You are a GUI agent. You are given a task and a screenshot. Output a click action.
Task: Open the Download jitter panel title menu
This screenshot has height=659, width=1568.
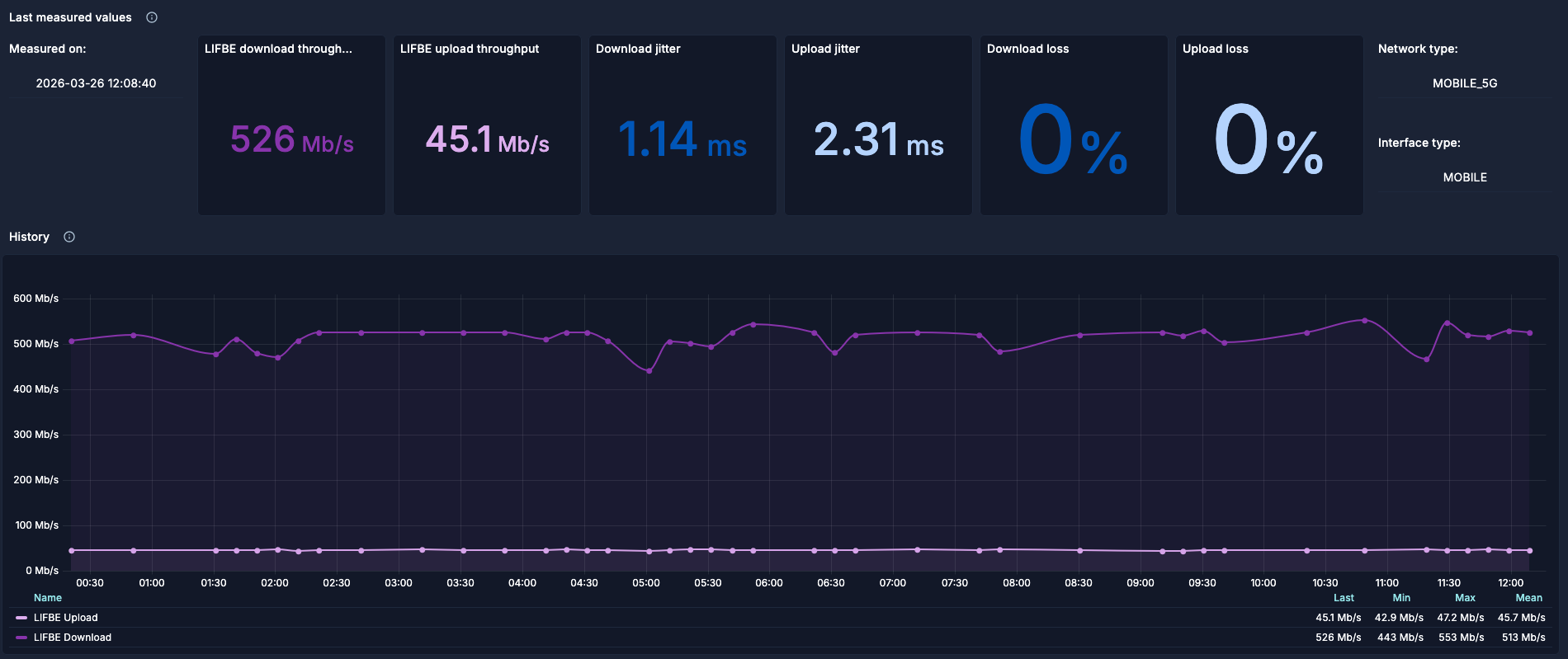pyautogui.click(x=638, y=49)
